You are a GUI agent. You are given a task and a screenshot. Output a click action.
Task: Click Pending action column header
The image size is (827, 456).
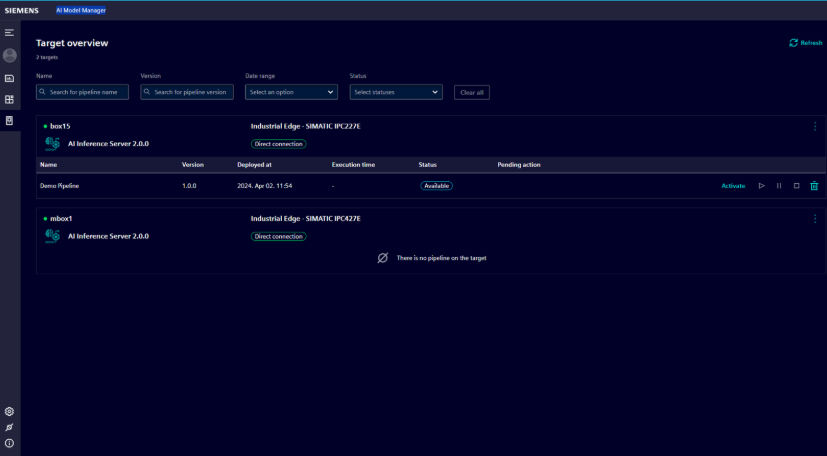tap(519, 164)
